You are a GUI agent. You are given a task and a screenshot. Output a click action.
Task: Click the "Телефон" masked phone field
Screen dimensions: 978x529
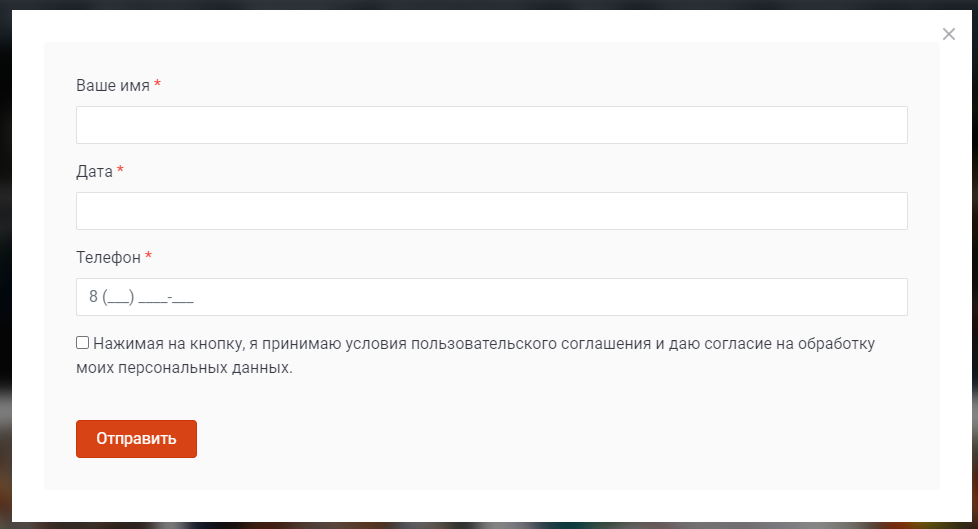491,297
